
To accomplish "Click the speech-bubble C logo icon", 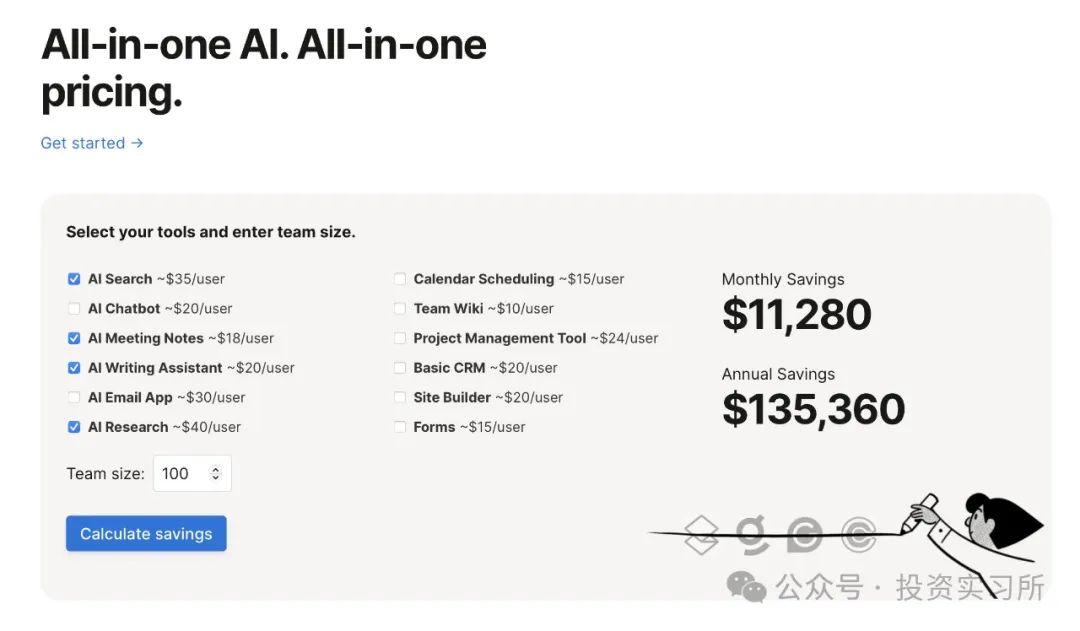I will [x=804, y=534].
